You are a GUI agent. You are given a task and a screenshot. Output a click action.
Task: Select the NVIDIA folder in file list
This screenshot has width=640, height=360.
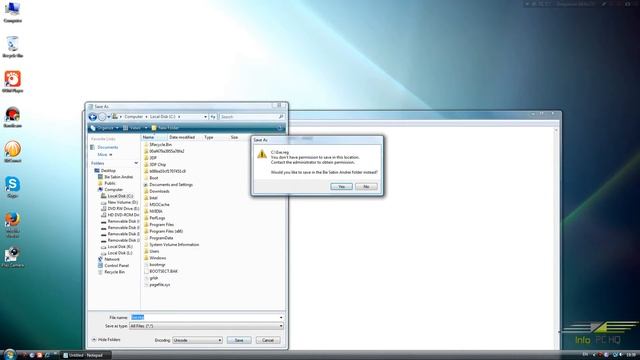153,211
